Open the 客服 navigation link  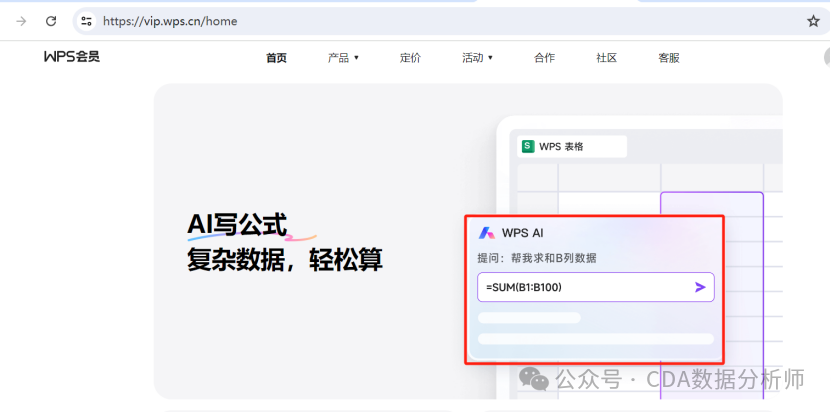coord(669,58)
